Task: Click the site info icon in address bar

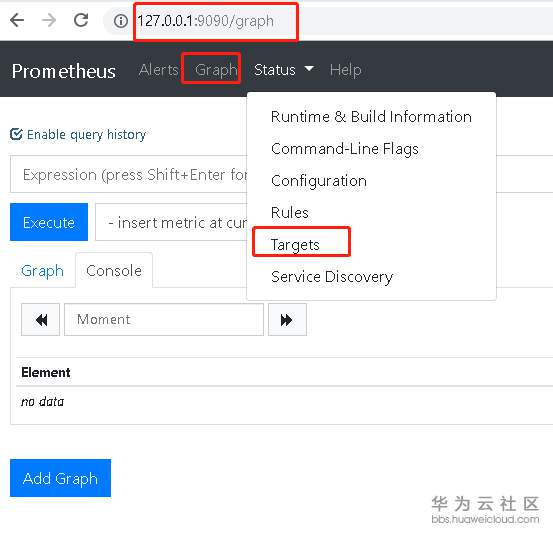Action: pos(121,21)
